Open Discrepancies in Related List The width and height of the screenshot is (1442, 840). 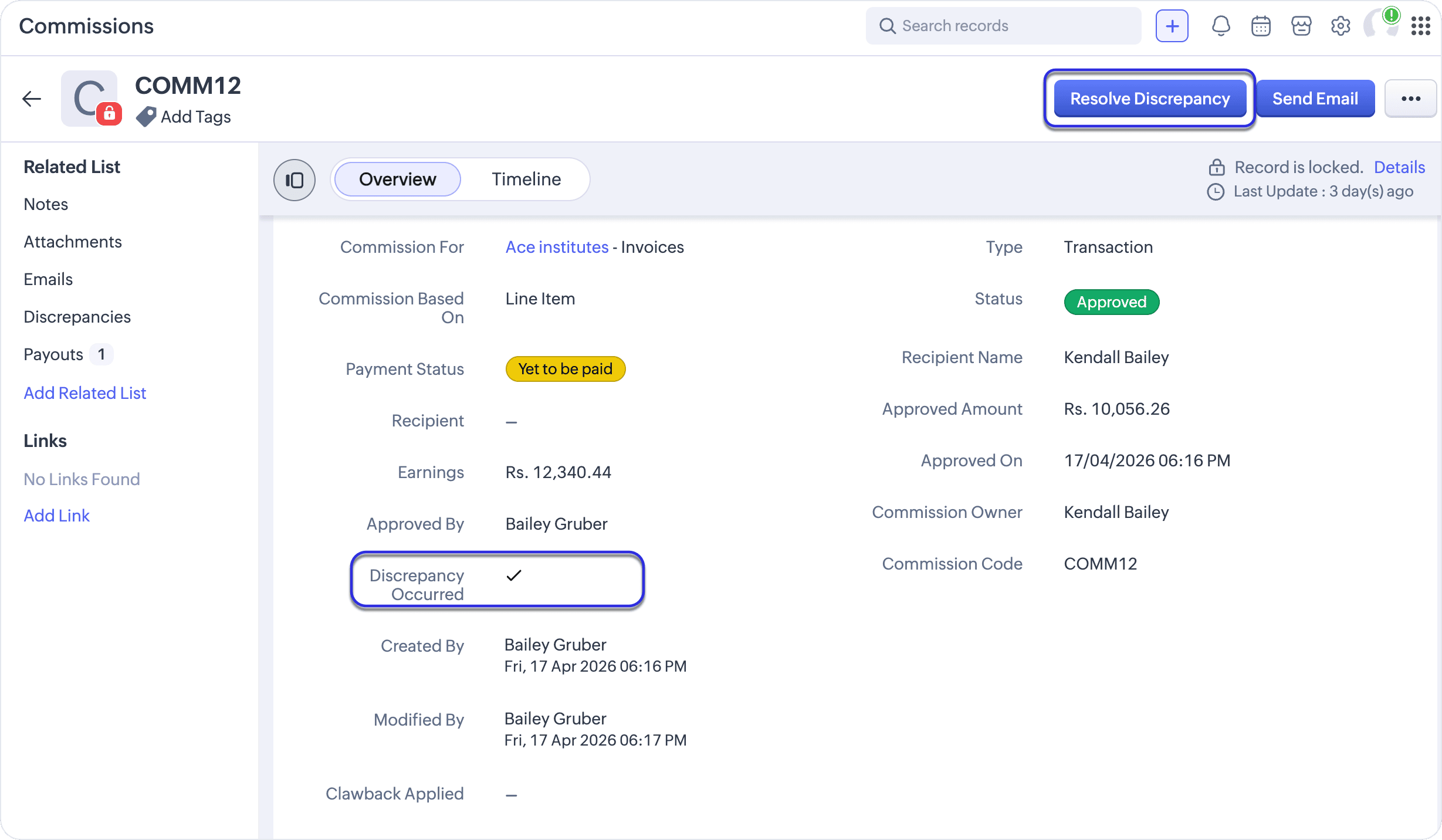(x=77, y=317)
